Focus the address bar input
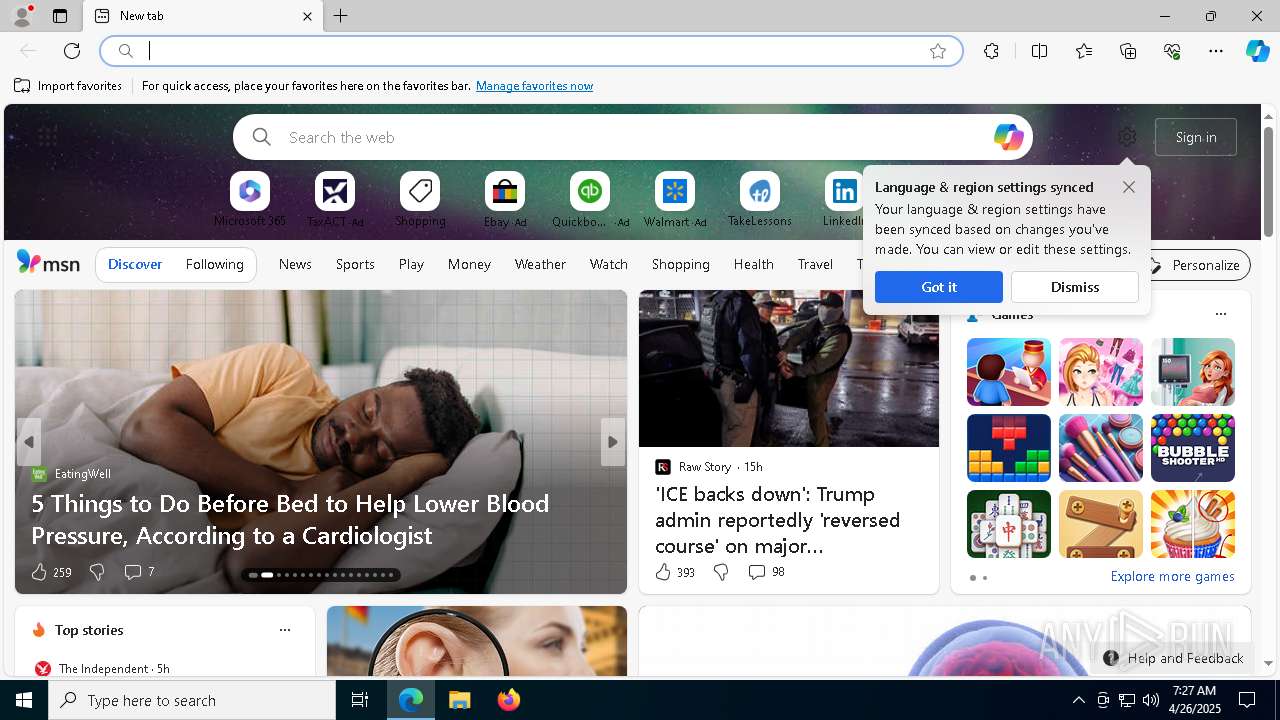Screen dimensions: 1280x720 [530, 51]
